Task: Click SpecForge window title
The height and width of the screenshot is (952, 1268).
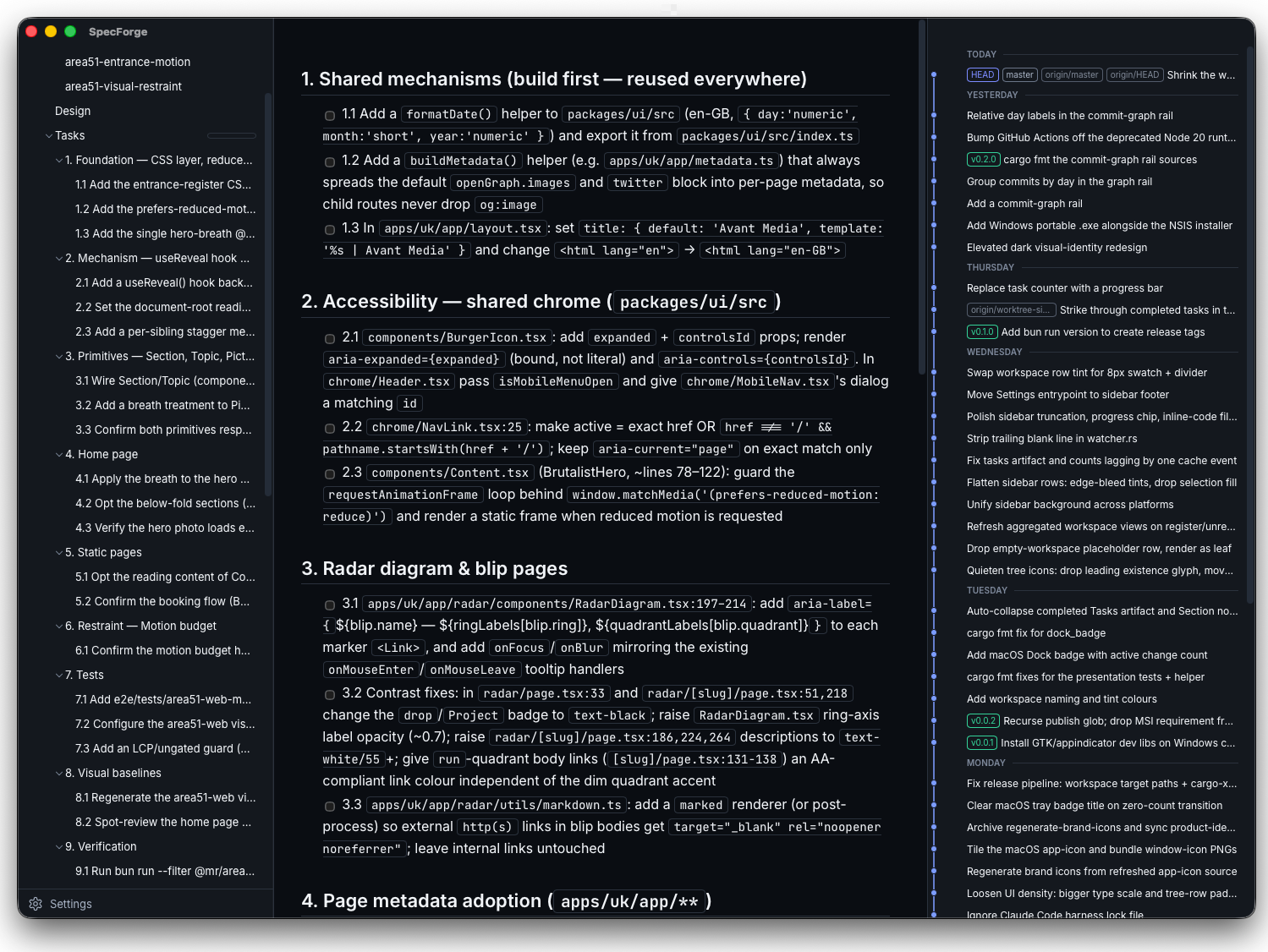Action: (118, 31)
